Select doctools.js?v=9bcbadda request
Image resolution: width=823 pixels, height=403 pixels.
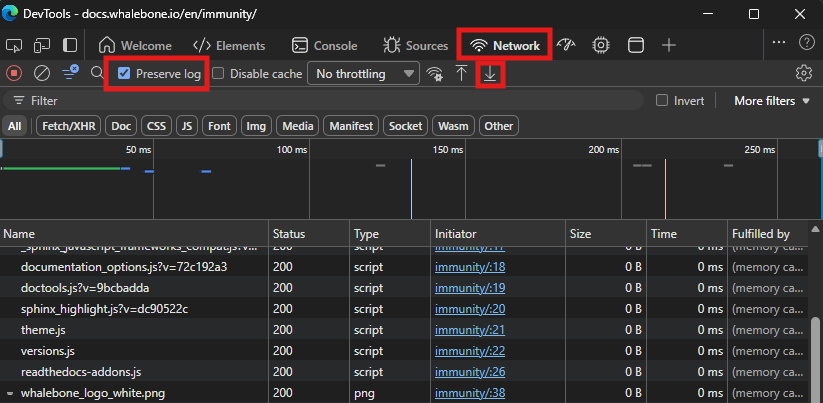pos(404,288)
